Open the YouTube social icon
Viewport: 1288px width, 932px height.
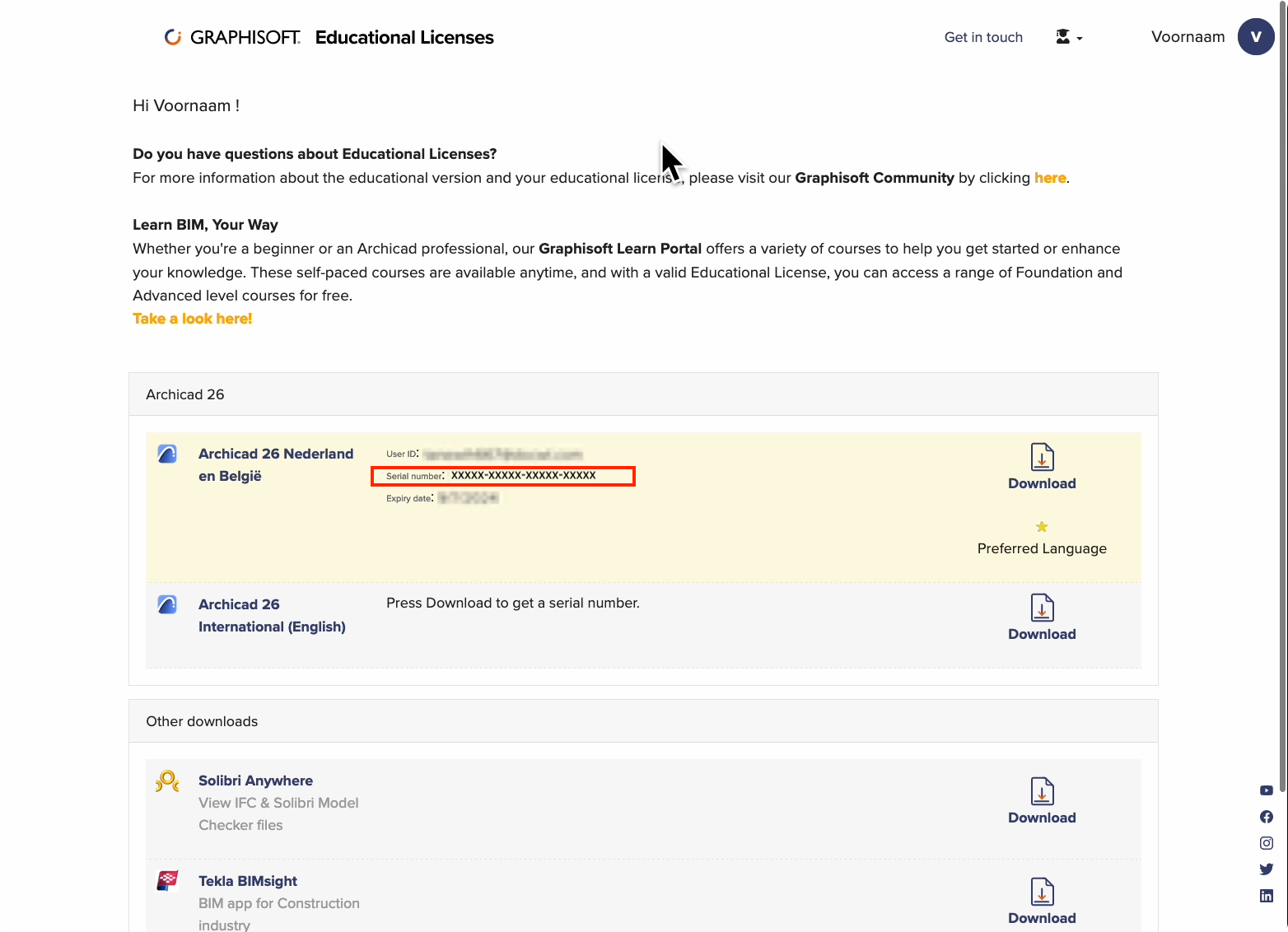tap(1267, 790)
